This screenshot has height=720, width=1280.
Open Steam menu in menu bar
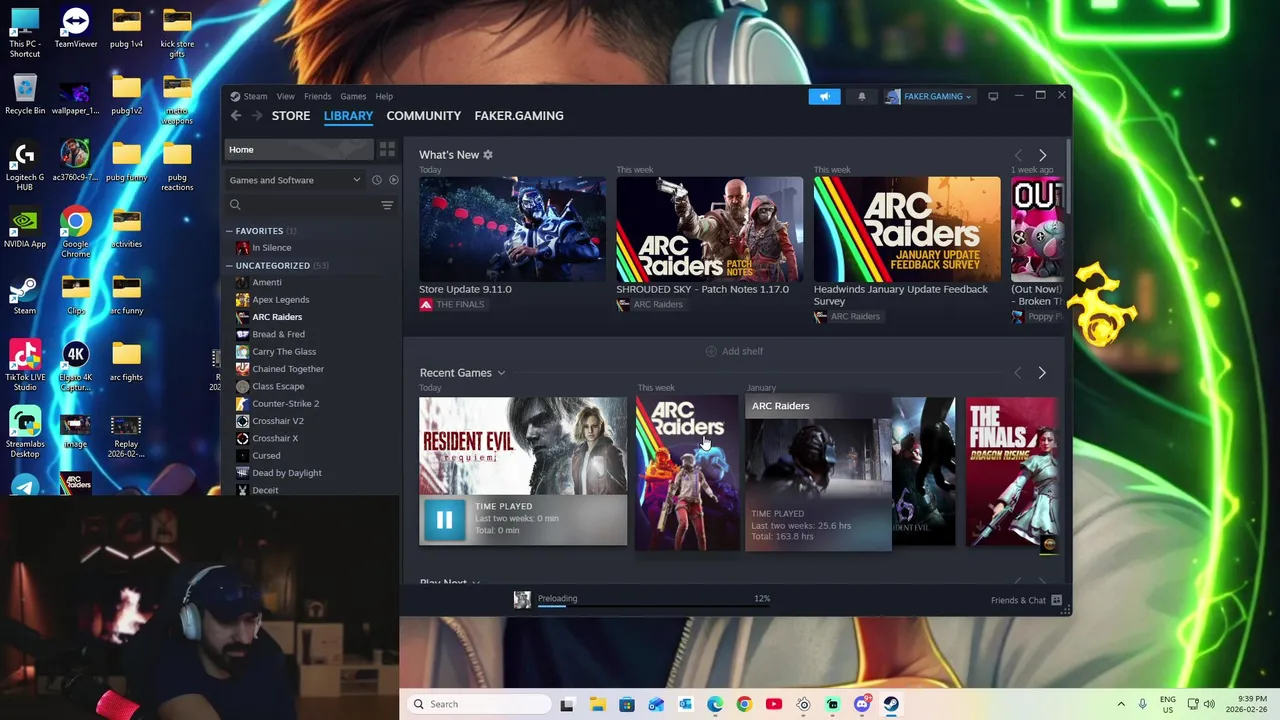(x=255, y=96)
